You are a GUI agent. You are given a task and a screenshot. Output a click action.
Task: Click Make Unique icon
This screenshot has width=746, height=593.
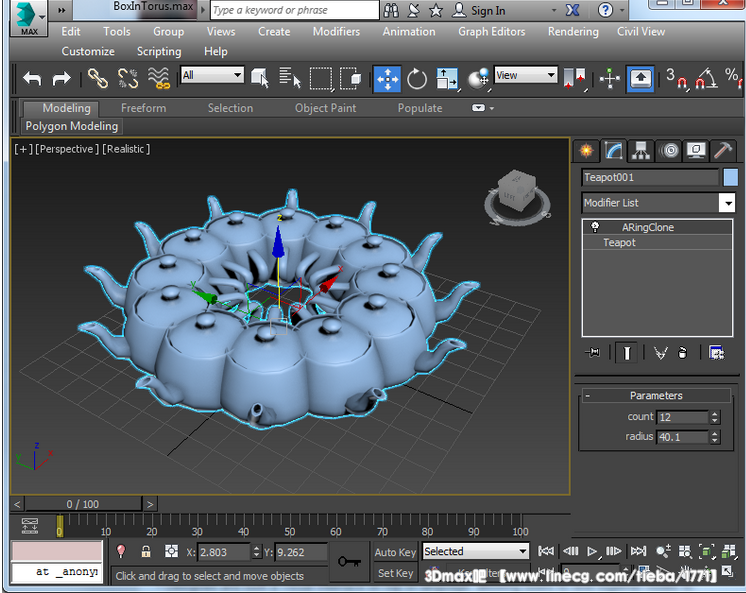pos(660,353)
